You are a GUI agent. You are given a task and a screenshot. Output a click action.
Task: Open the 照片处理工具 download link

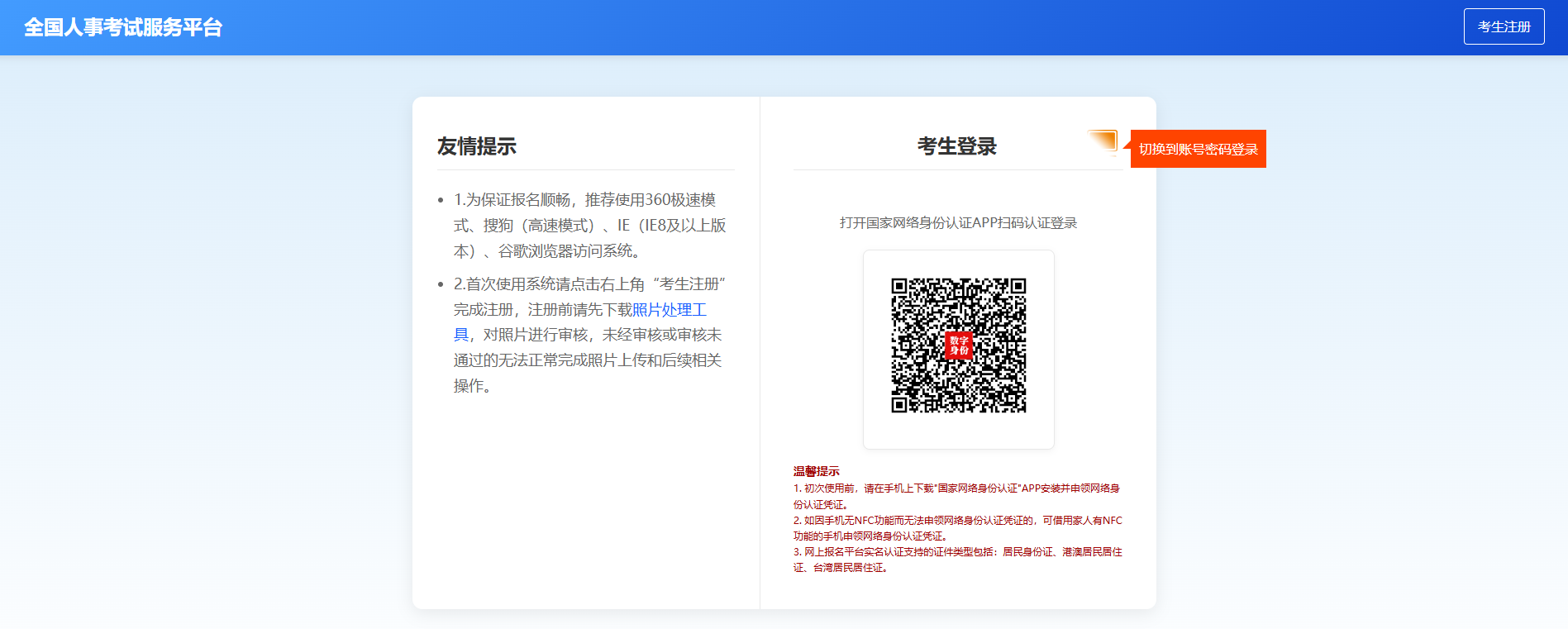click(669, 310)
